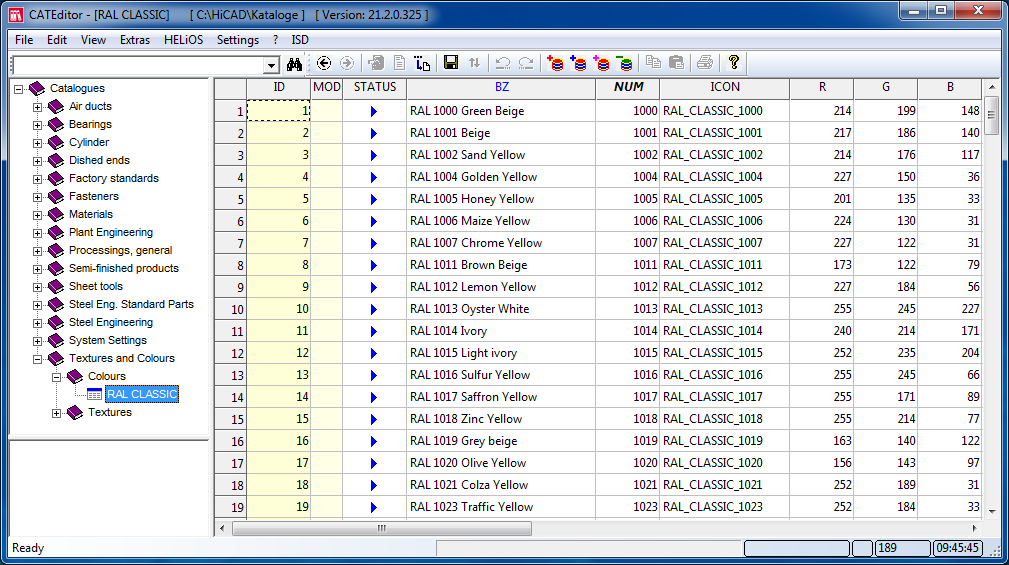Screen dimensions: 1009x565
Task: Click the green-minus database delete icon
Action: 625,63
